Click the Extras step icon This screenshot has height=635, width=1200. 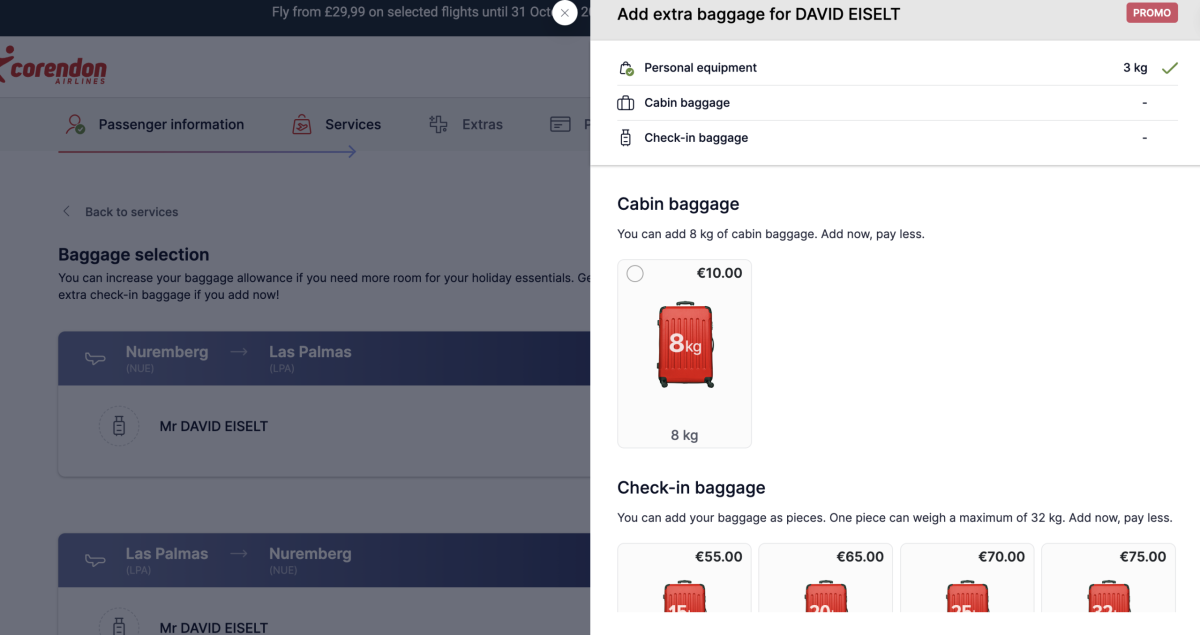pos(438,125)
